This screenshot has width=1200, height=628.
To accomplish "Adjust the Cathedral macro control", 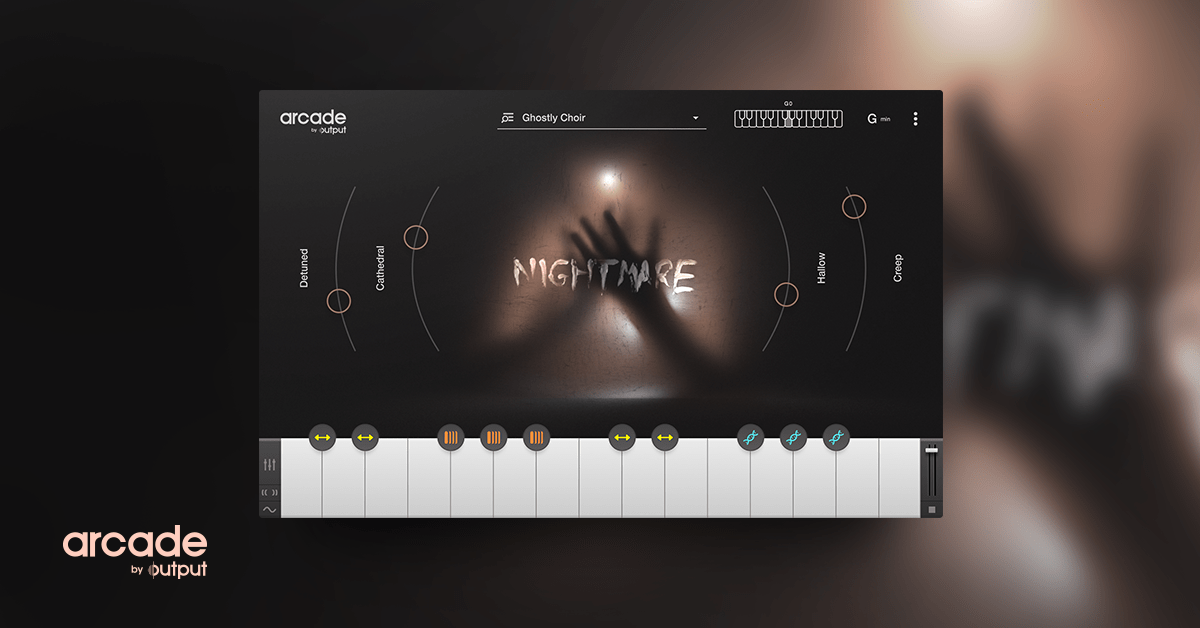I will [416, 236].
